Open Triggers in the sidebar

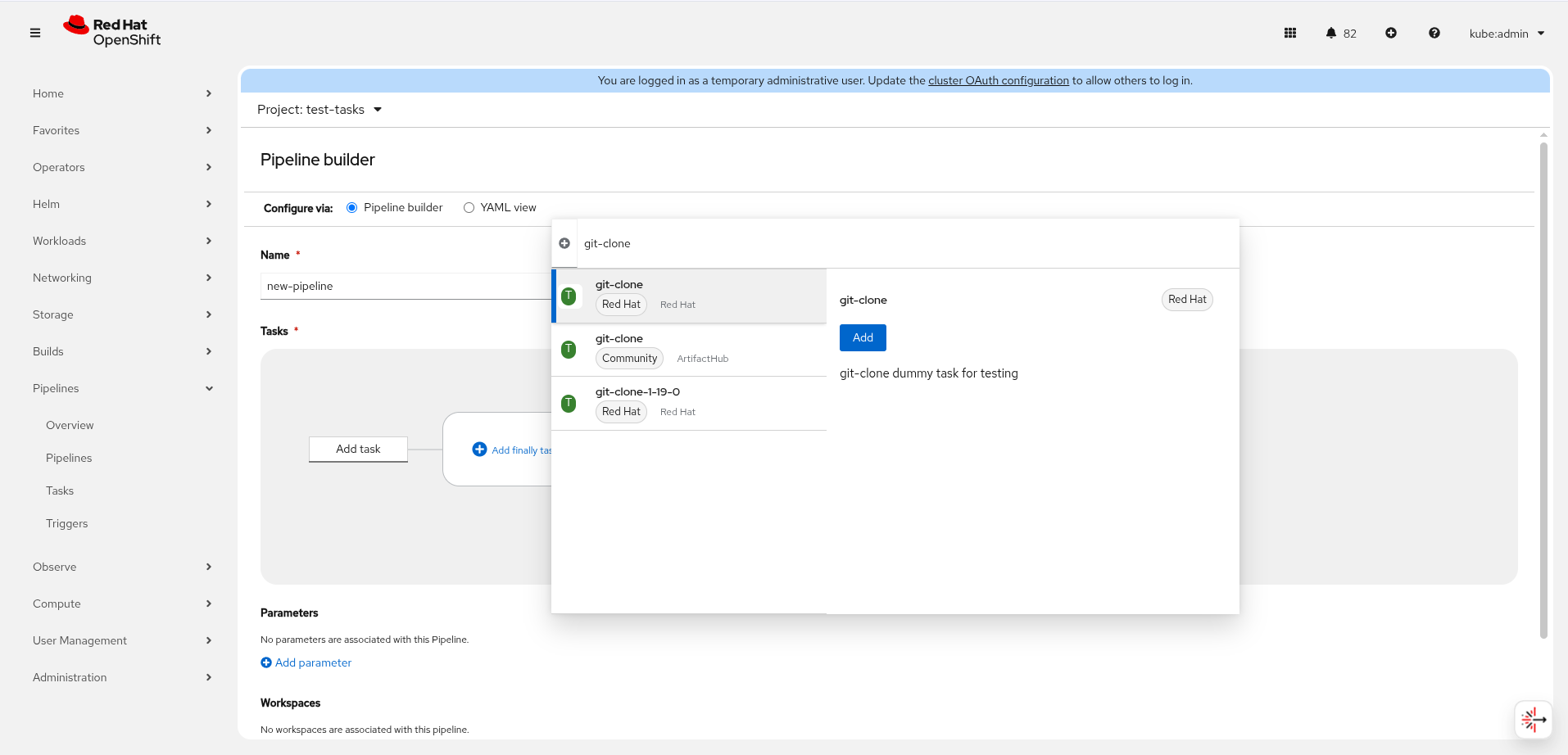coord(67,523)
